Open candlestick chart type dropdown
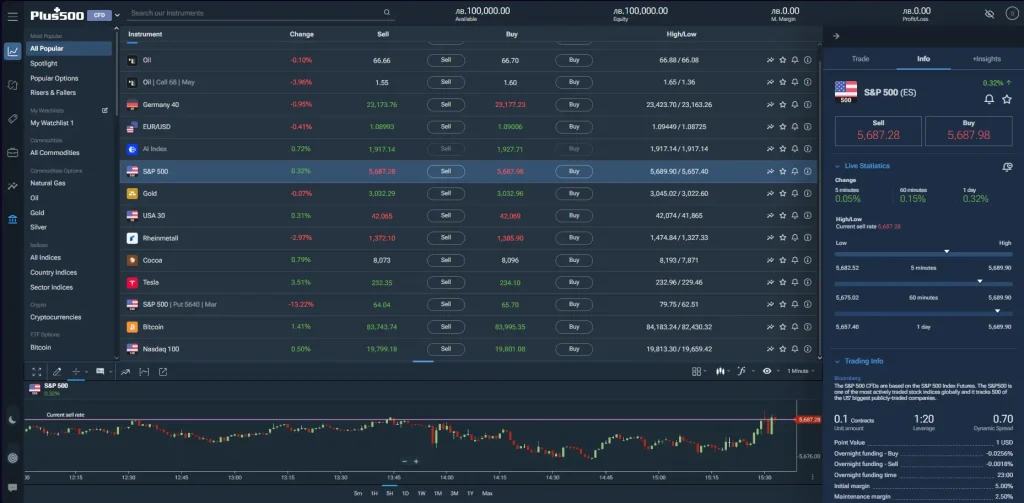Screen dimensions: 1024x503 [x=722, y=371]
